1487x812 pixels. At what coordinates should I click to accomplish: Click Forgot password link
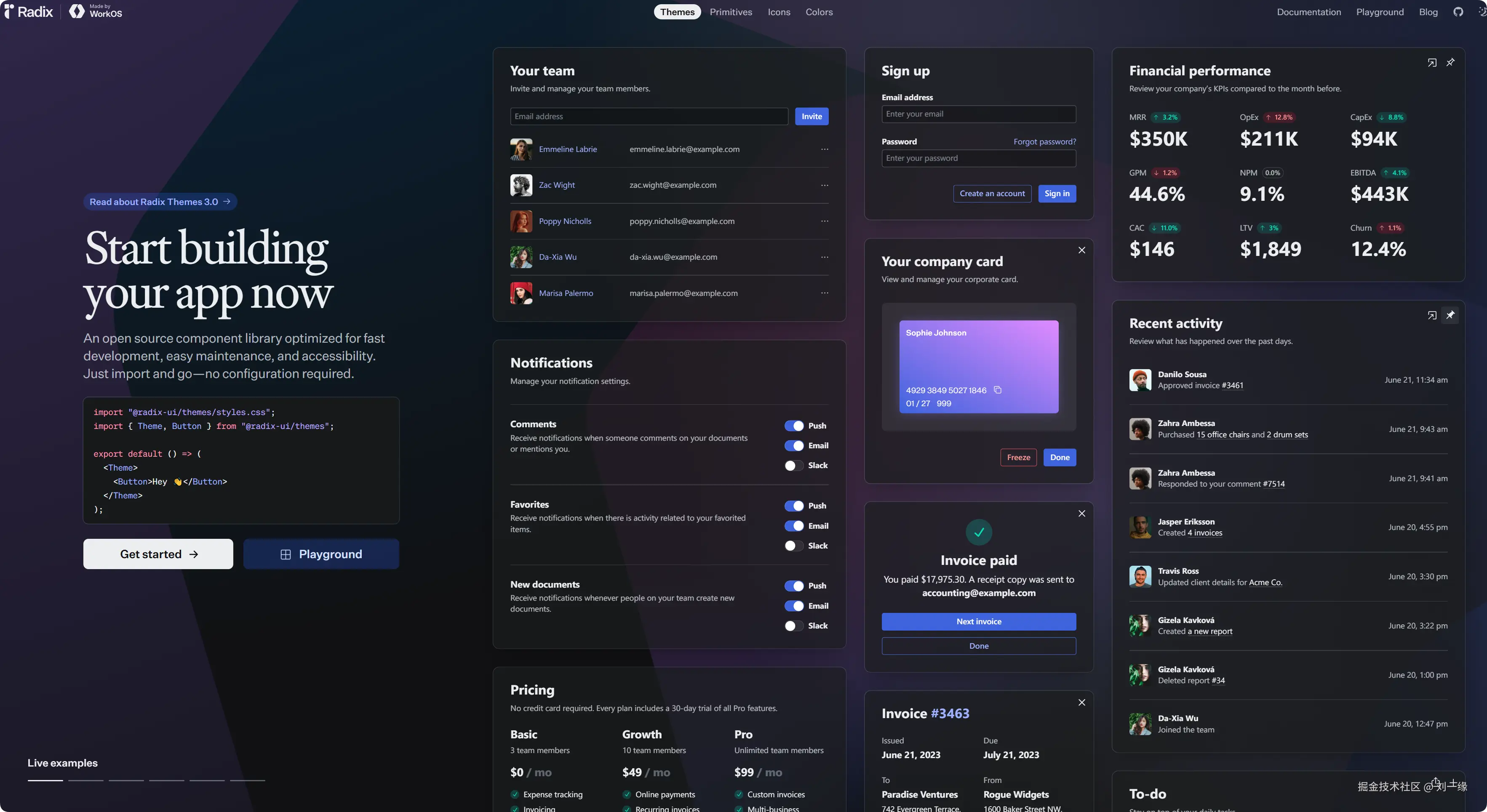click(1044, 141)
